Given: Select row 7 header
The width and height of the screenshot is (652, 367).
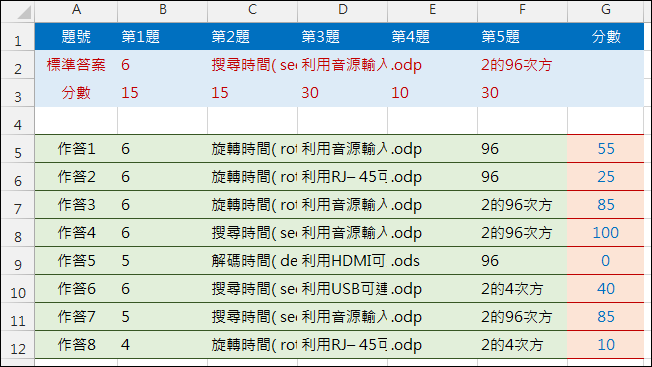Looking at the screenshot, I should tap(18, 204).
